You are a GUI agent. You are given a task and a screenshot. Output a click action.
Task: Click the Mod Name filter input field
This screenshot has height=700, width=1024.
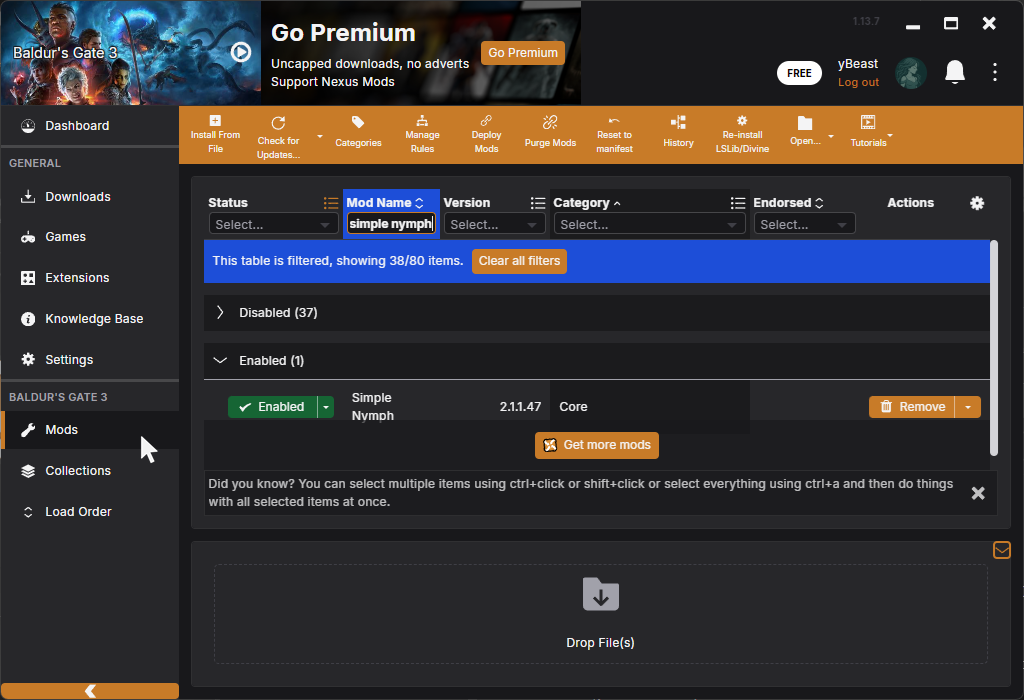tap(391, 224)
